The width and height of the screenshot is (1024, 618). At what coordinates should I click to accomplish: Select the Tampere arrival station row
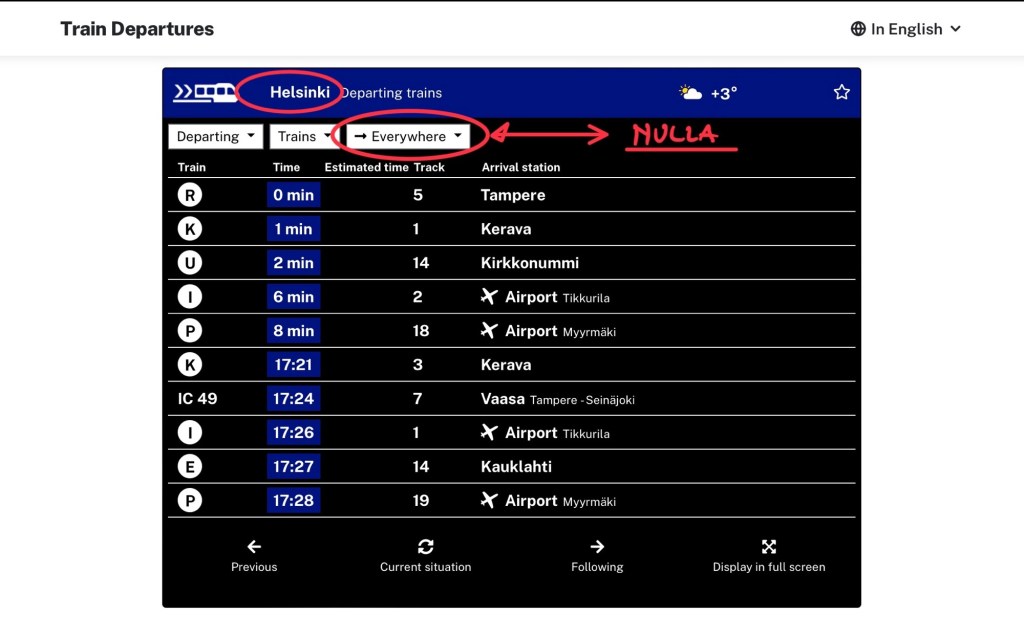click(513, 195)
